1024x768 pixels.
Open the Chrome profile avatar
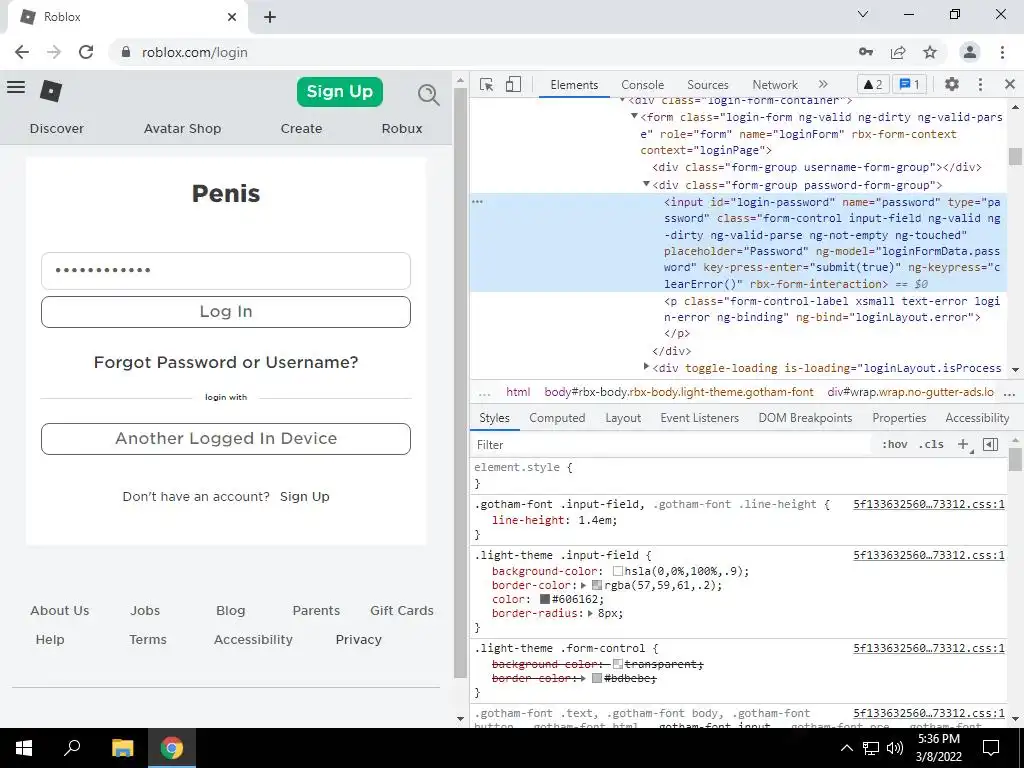click(x=970, y=52)
